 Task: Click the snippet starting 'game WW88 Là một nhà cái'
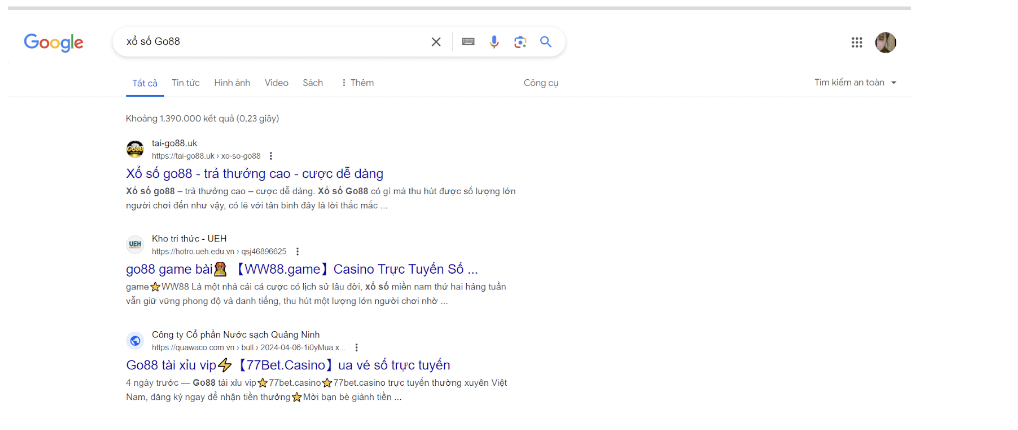pyautogui.click(x=316, y=294)
